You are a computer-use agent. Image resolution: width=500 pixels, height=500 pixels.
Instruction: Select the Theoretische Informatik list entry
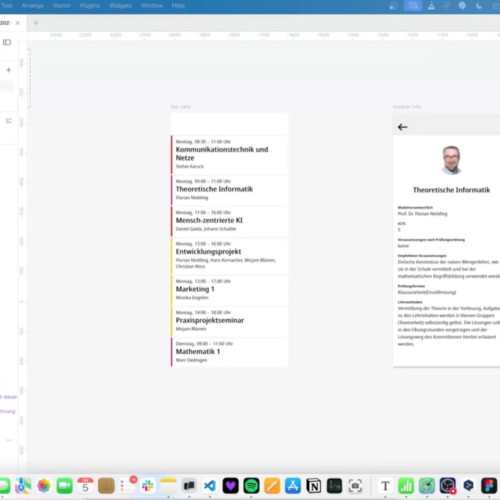coord(229,190)
